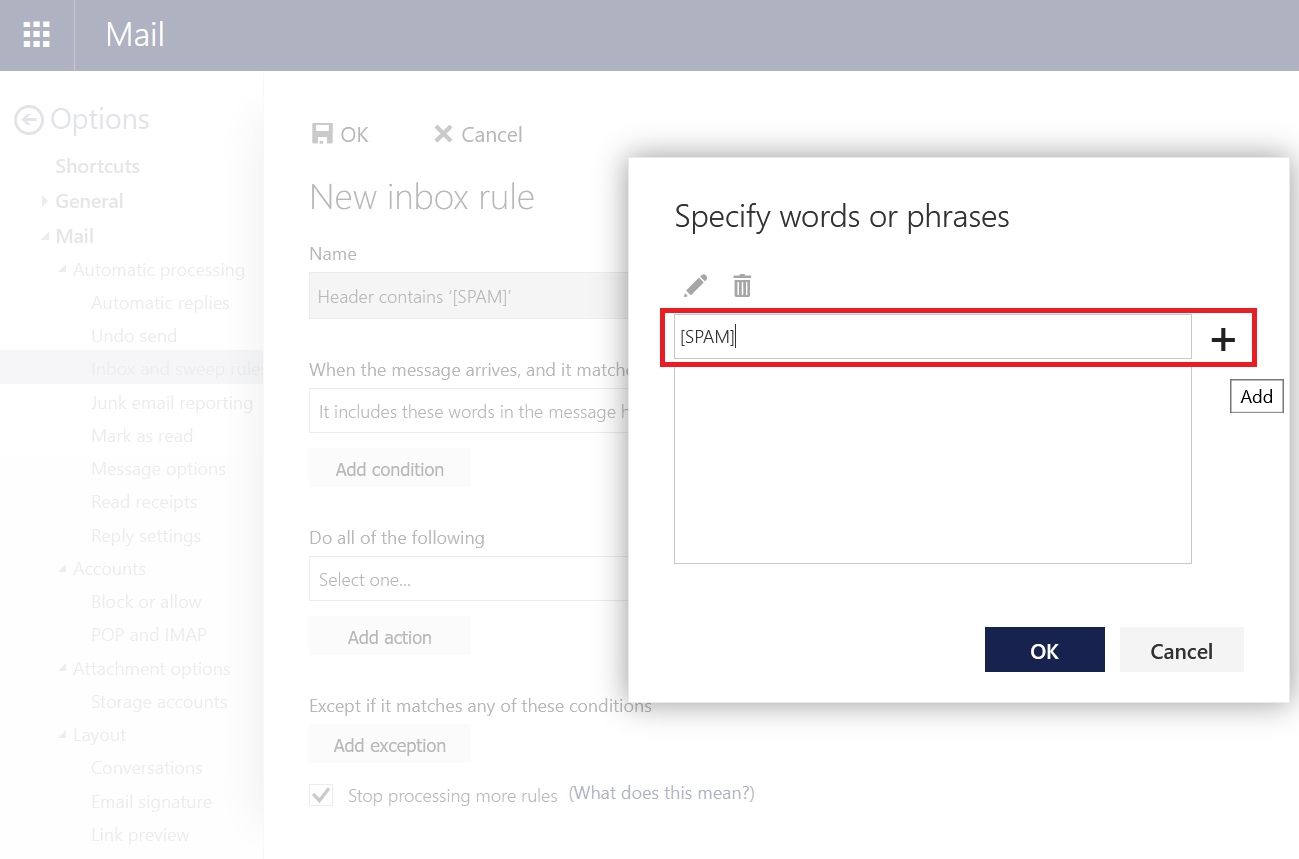Image resolution: width=1299 pixels, height=859 pixels.
Task: Open the 'What does this mean?' link
Action: point(661,794)
